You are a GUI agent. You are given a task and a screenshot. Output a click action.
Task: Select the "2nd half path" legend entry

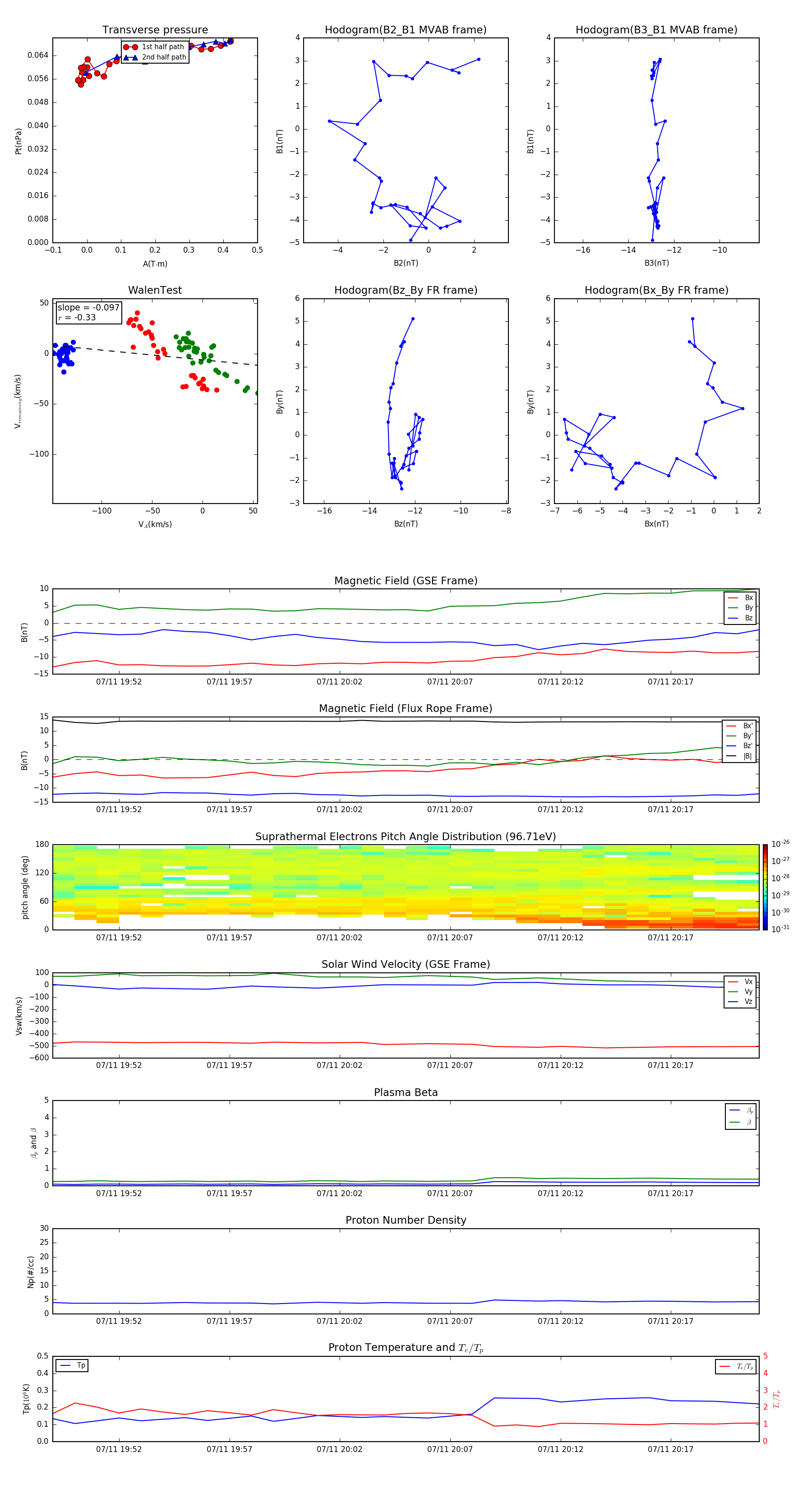pos(155,57)
